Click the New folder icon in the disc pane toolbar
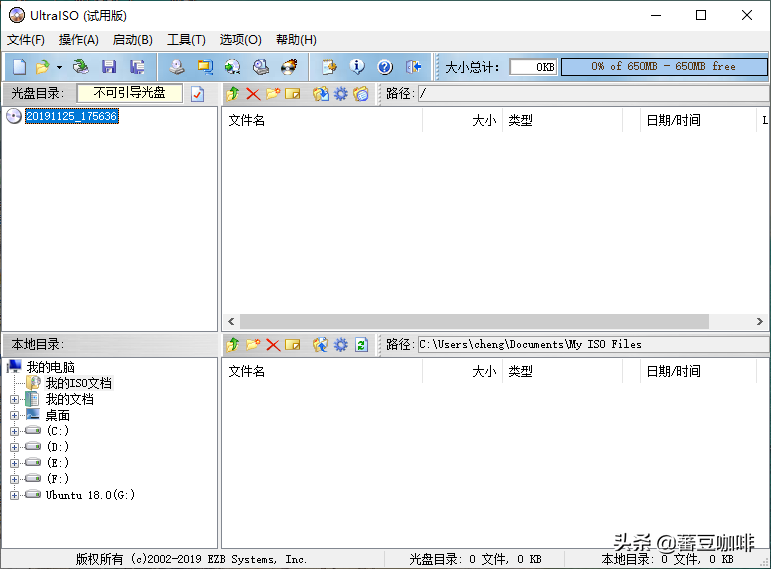The height and width of the screenshot is (569, 771). [x=273, y=93]
